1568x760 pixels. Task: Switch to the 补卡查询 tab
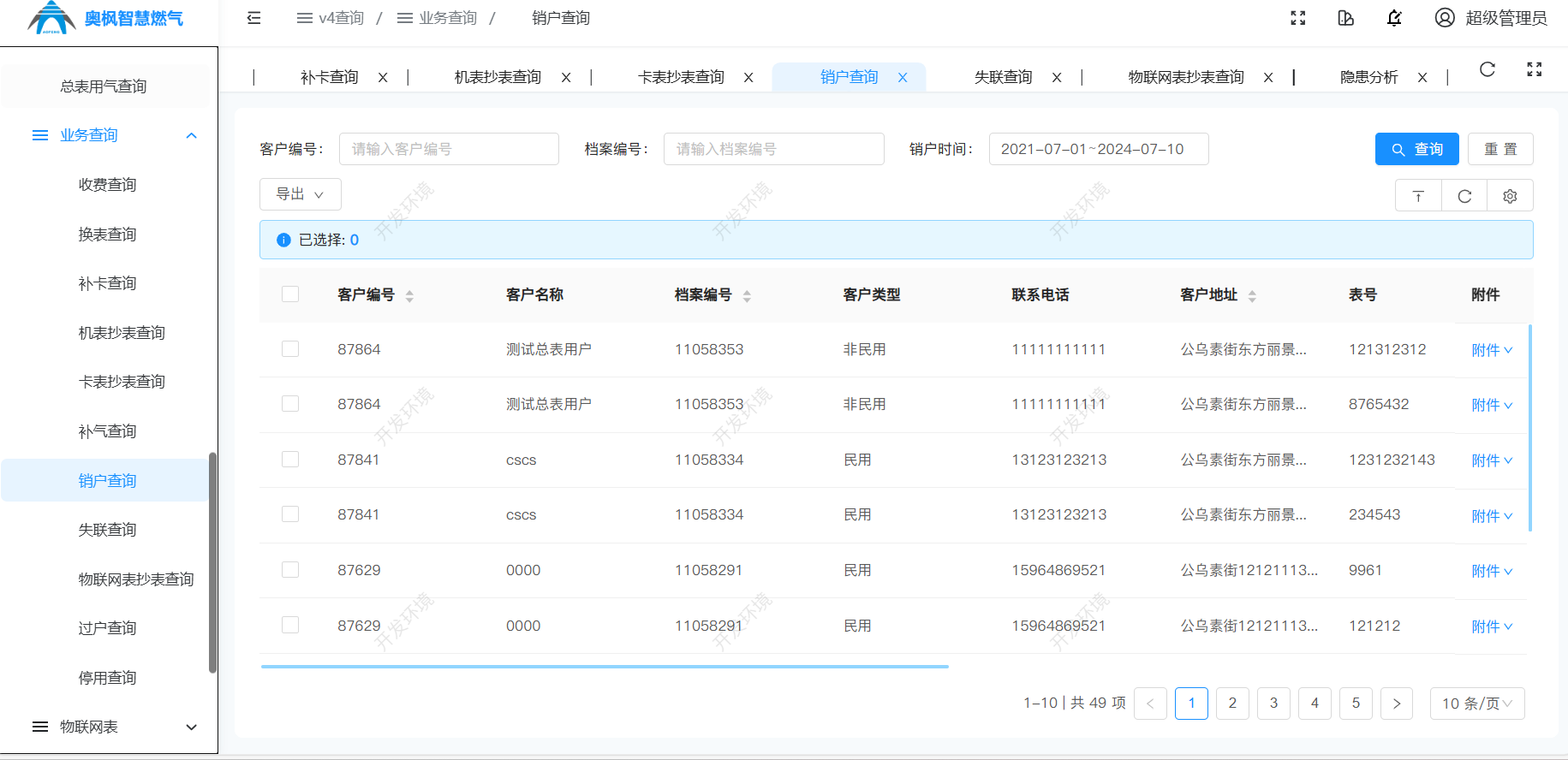(330, 77)
